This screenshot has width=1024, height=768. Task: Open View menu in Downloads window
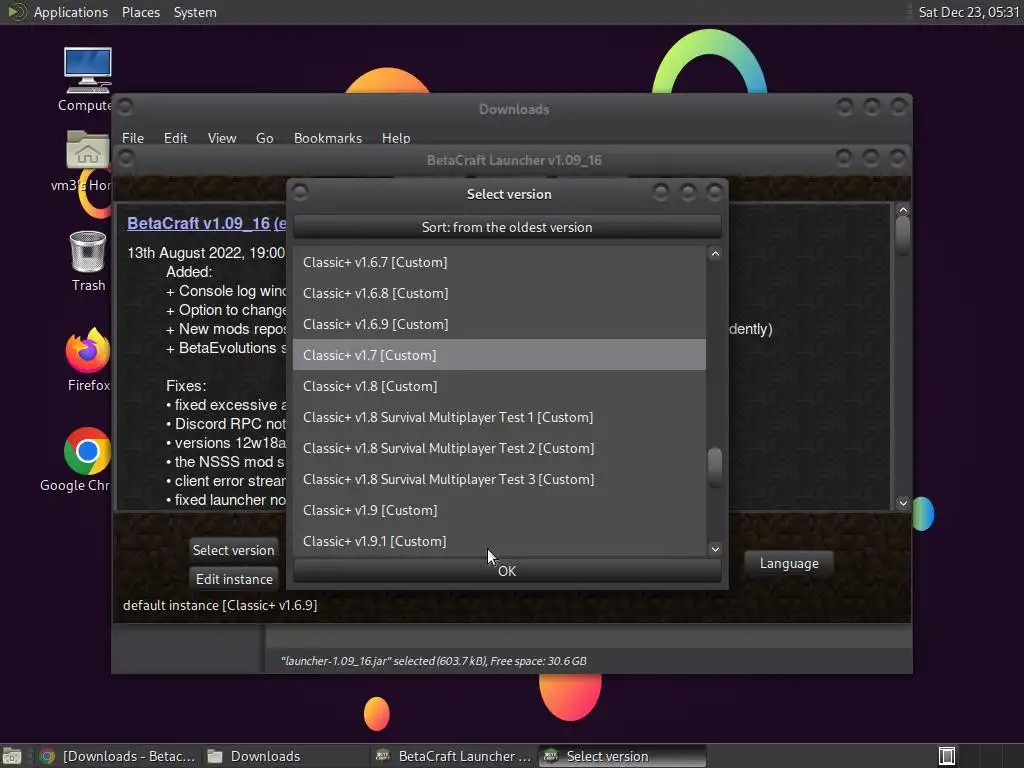pos(221,138)
